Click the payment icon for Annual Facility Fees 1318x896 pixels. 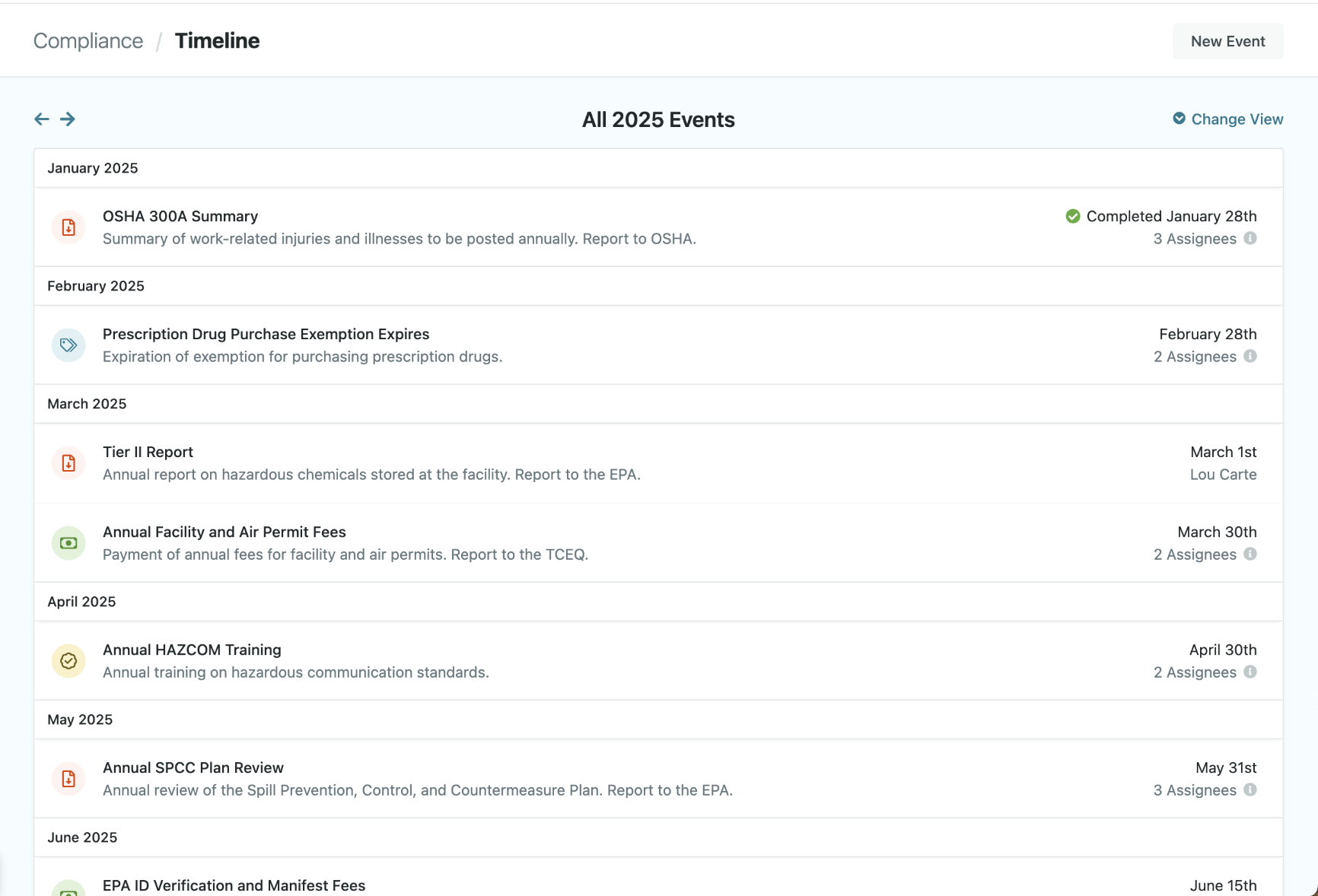click(x=68, y=543)
